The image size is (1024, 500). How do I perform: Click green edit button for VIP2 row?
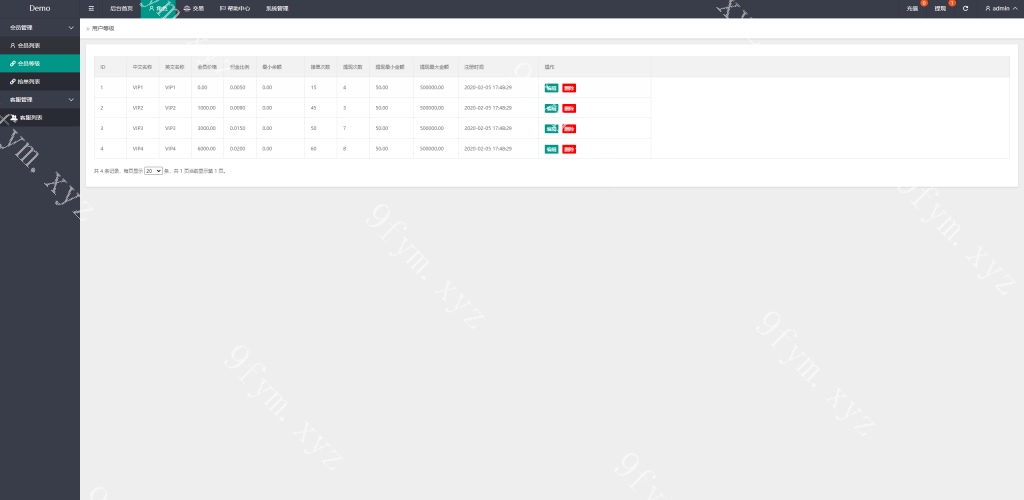[x=551, y=108]
